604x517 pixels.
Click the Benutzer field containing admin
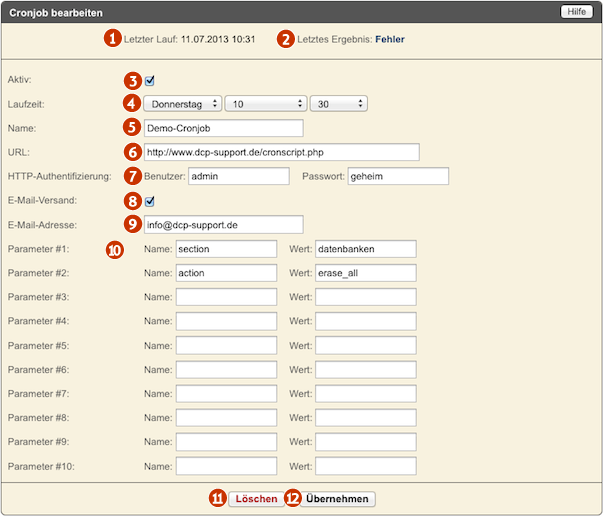(239, 176)
